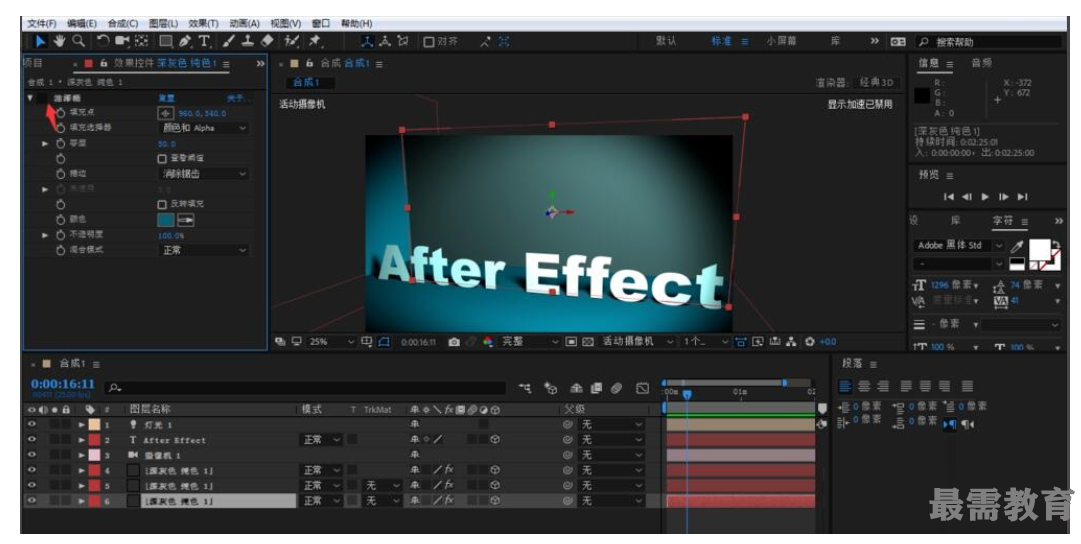The image size is (1081, 544).
Task: Open the 文件(F) menu
Action: point(41,23)
